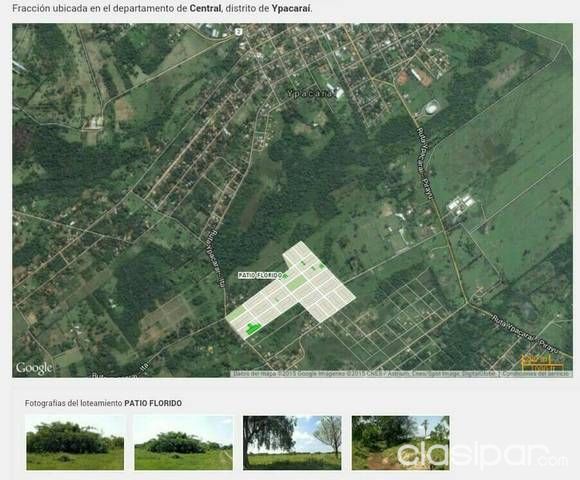Click the Google logo on the map
The width and height of the screenshot is (580, 480).
coord(34,368)
